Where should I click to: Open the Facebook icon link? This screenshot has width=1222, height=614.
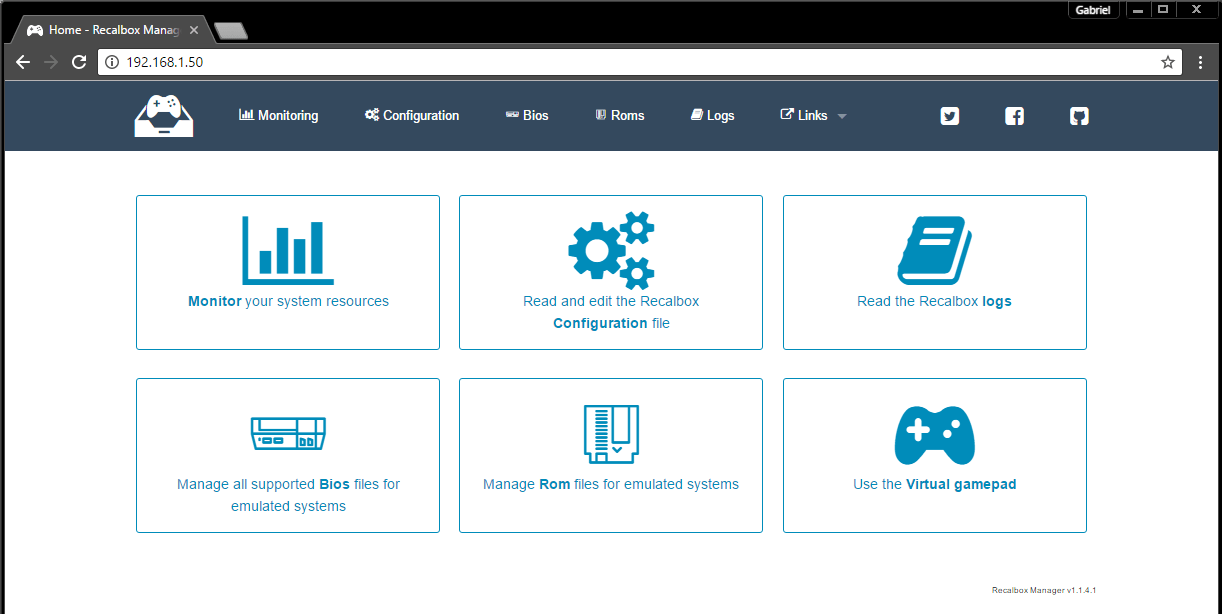tap(1014, 116)
